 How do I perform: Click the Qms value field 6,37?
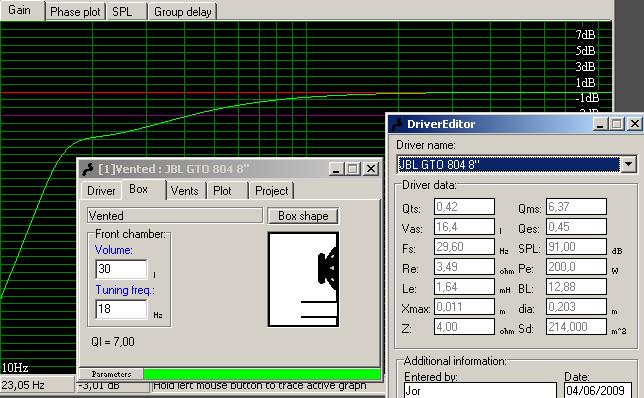pyautogui.click(x=576, y=207)
